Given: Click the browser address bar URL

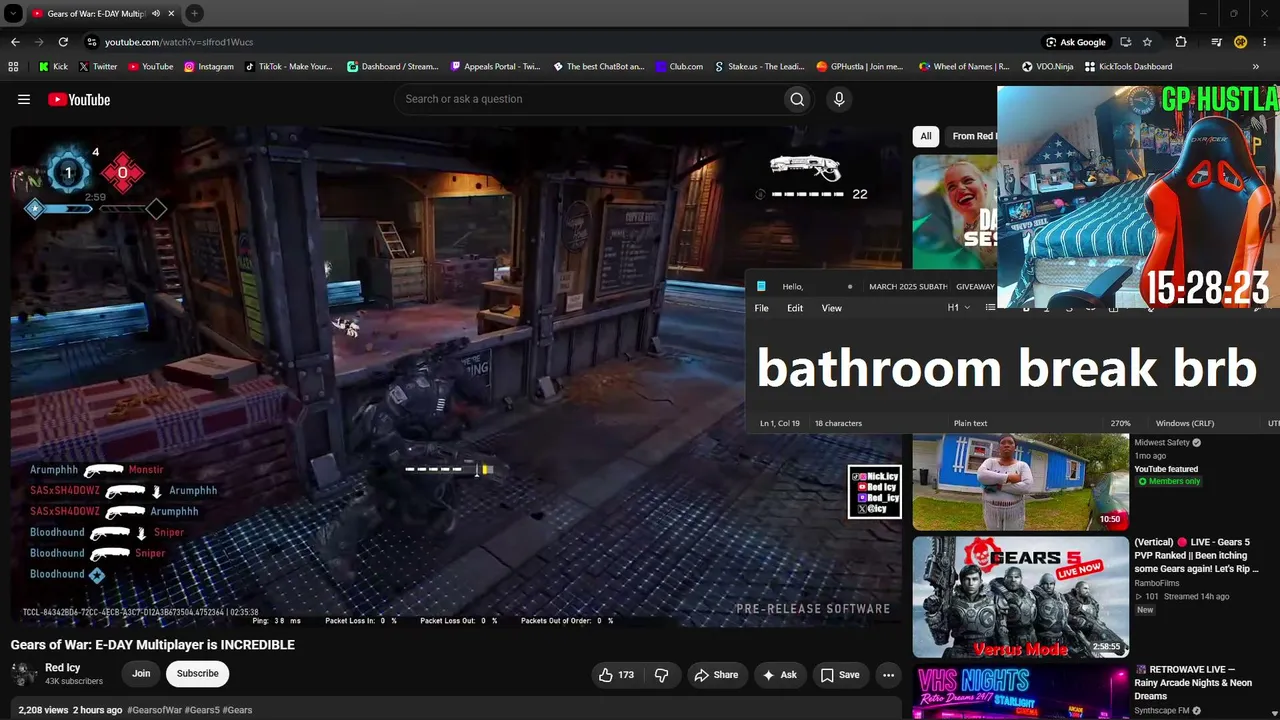Looking at the screenshot, I should tap(179, 42).
